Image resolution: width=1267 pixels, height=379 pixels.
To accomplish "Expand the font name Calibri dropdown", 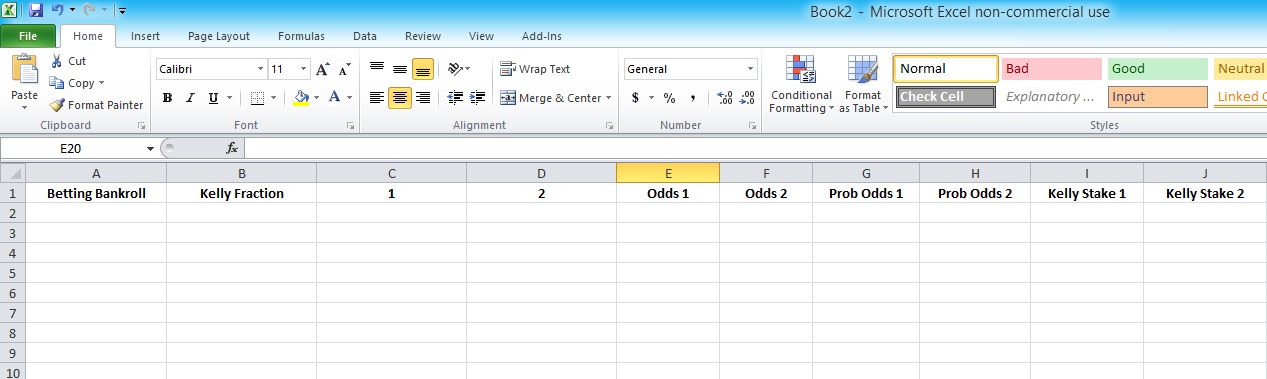I will [260, 70].
